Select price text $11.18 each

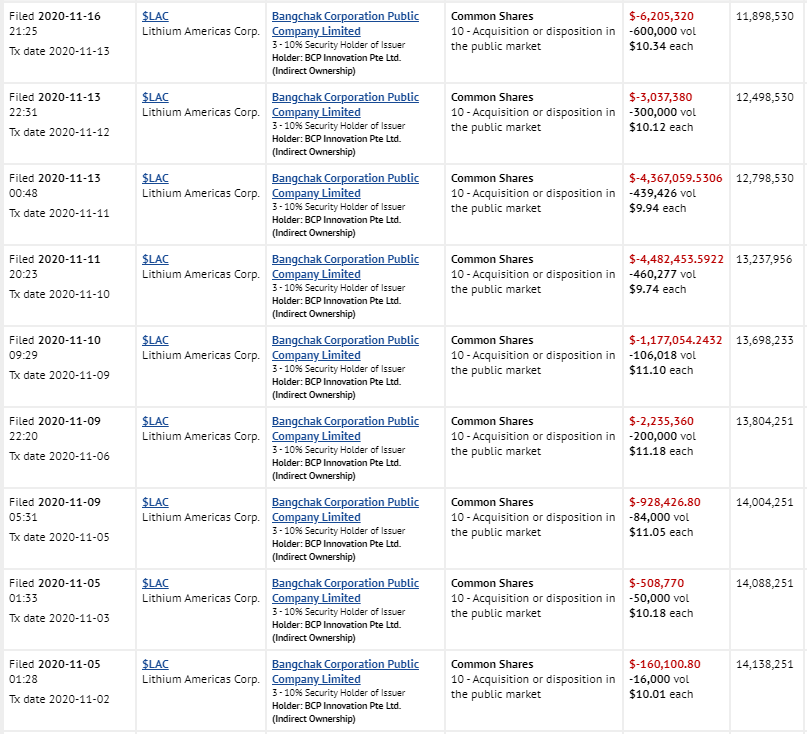661,451
